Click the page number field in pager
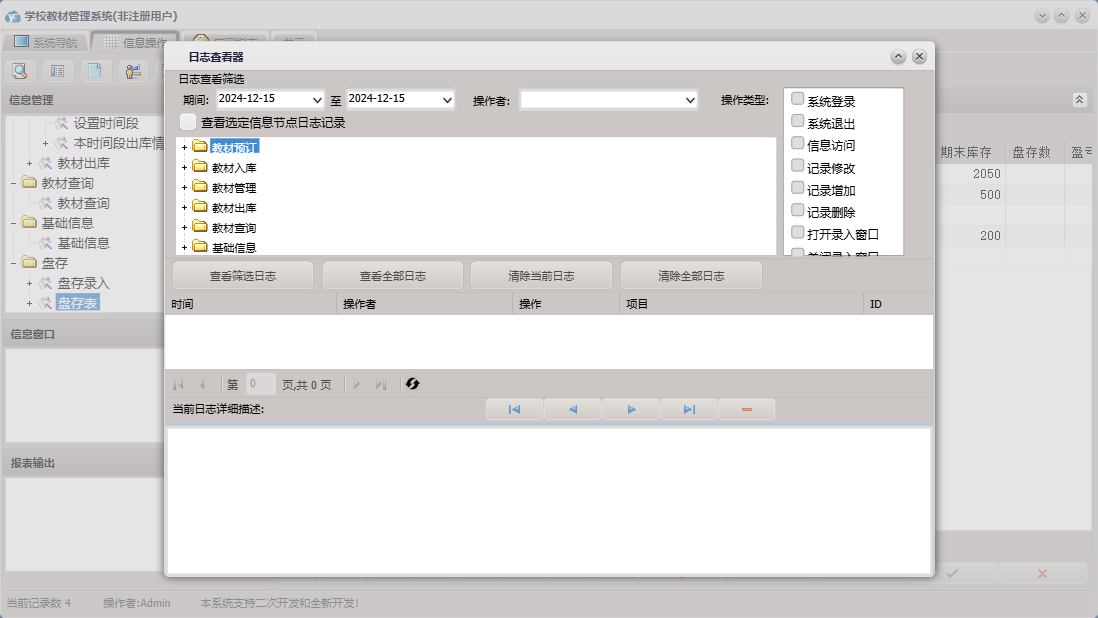The image size is (1098, 618). click(x=260, y=384)
